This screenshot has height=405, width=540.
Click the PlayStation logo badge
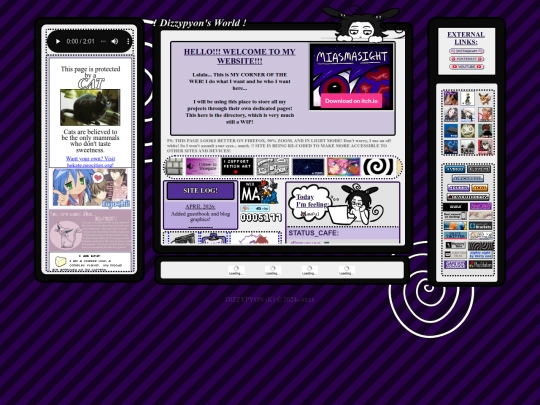[x=480, y=264]
